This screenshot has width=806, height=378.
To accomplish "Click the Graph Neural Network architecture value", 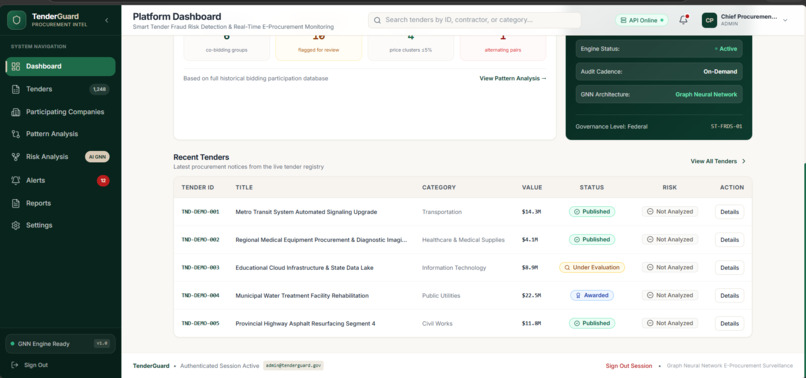I will pos(706,95).
